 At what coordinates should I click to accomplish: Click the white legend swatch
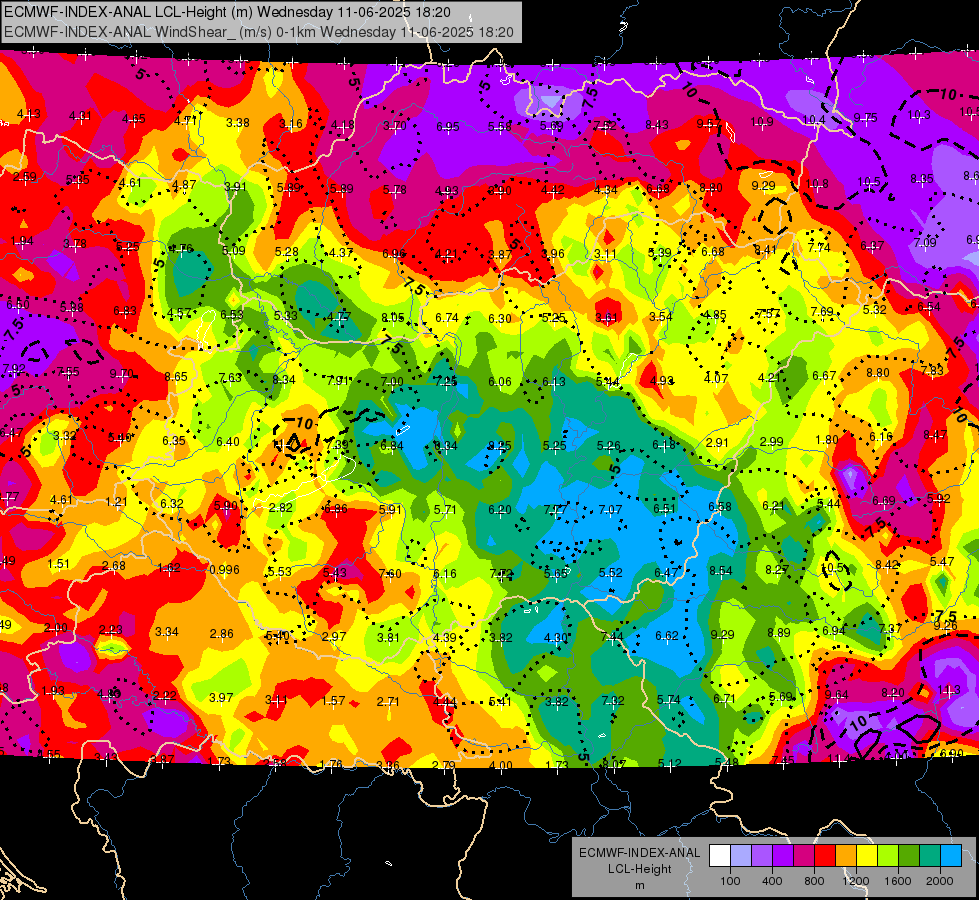coord(719,856)
